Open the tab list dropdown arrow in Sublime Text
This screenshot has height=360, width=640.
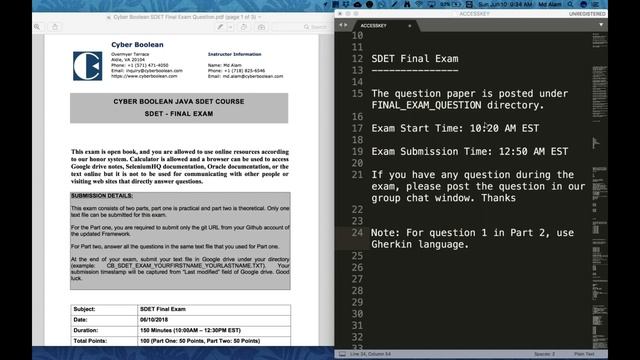click(601, 25)
